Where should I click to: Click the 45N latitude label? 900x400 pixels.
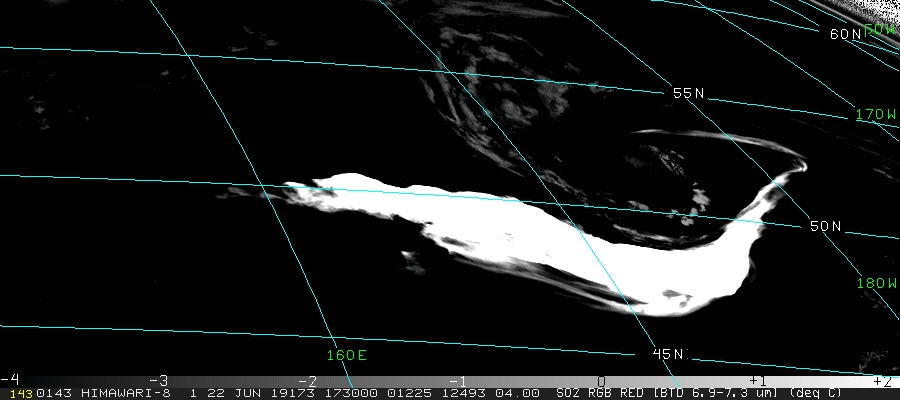[668, 354]
